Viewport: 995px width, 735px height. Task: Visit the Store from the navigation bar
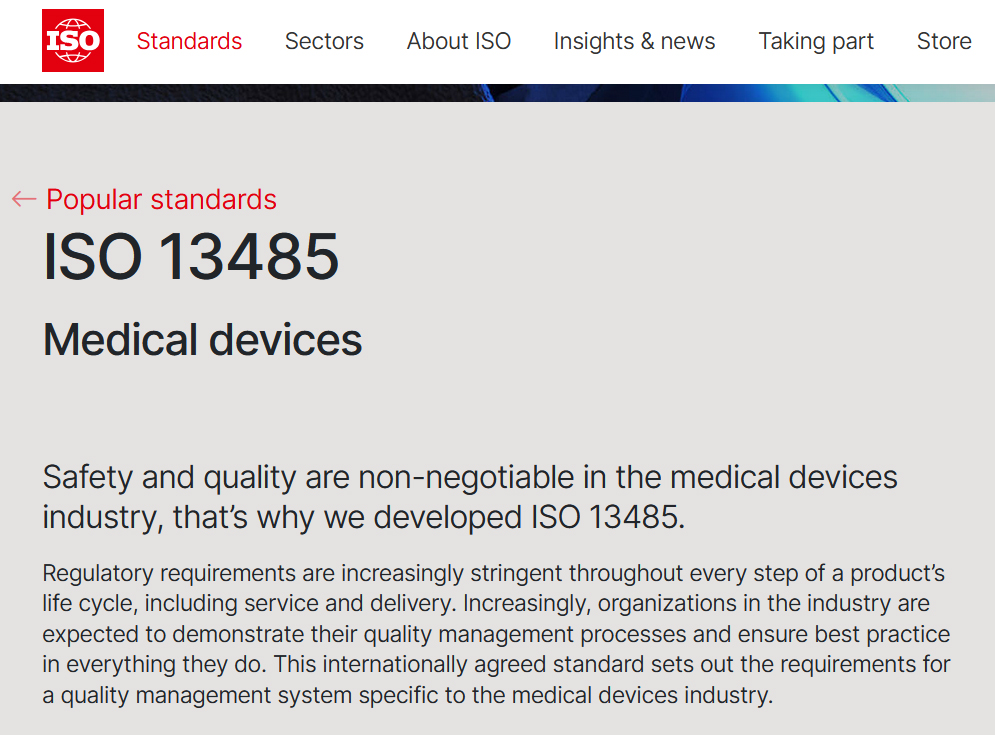[943, 41]
